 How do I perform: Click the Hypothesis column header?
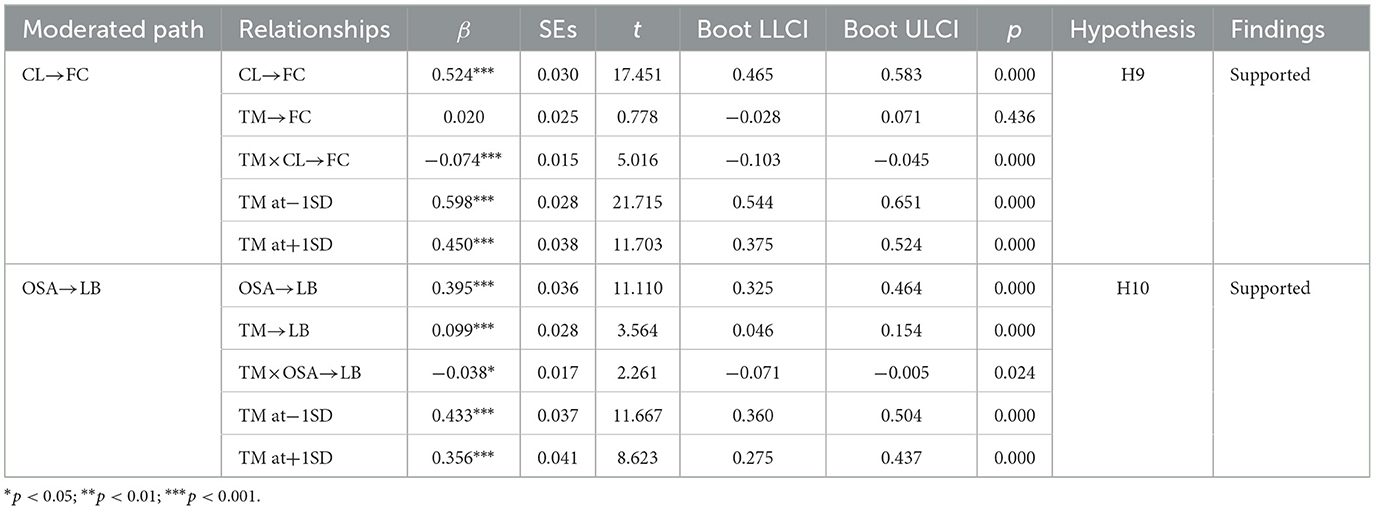tap(1133, 30)
